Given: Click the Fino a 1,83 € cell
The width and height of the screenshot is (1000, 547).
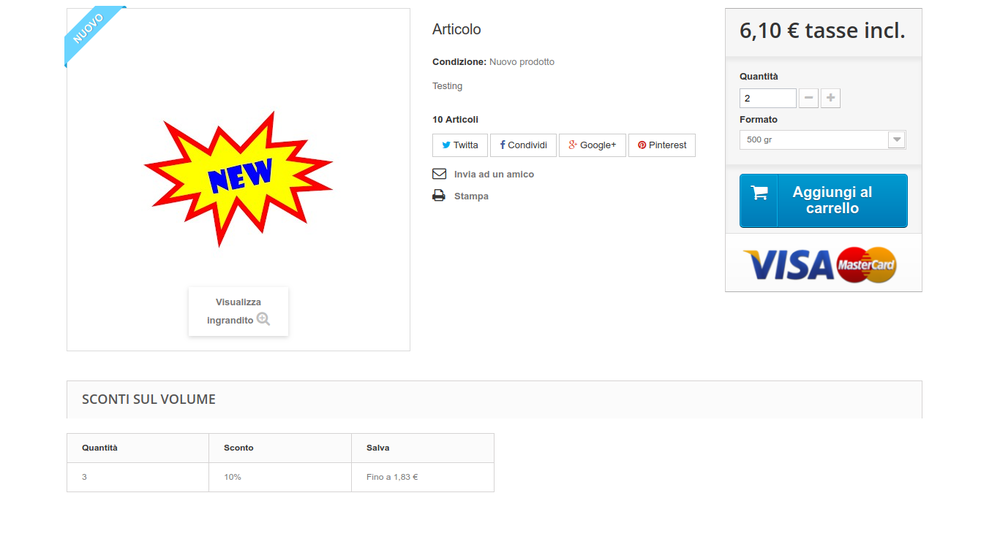Looking at the screenshot, I should tap(423, 477).
